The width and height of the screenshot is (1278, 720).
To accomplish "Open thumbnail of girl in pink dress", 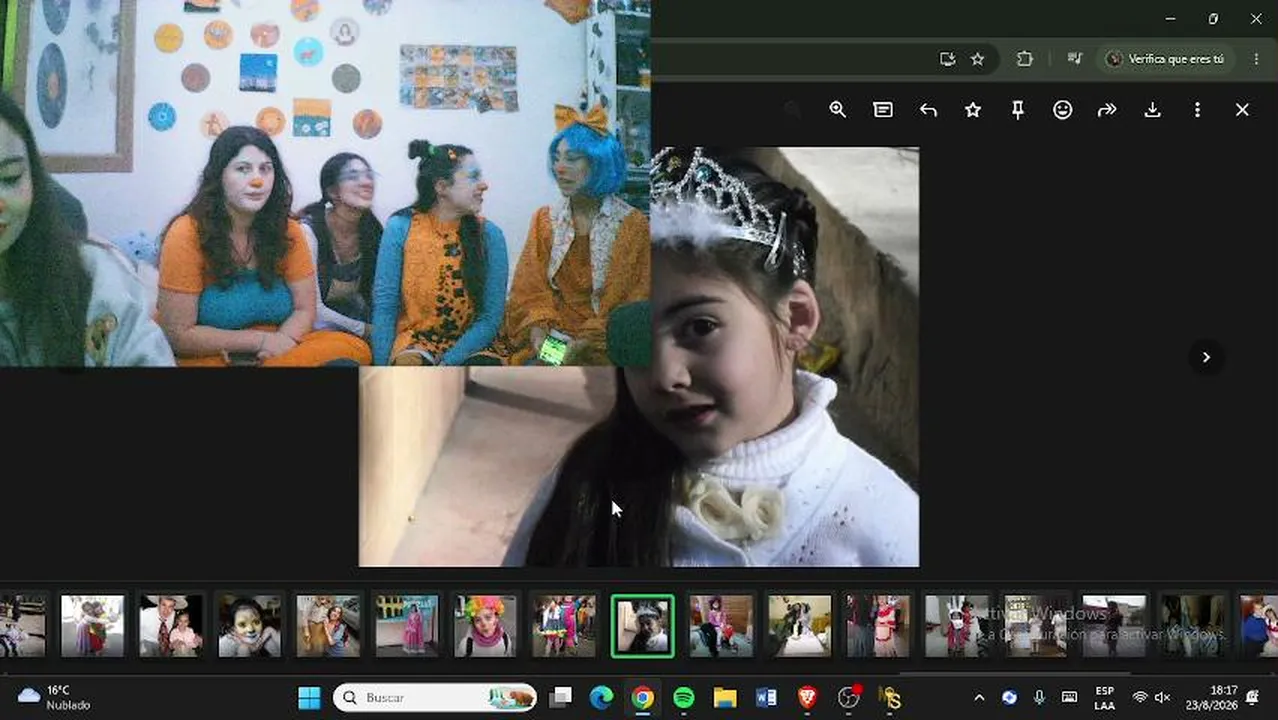I will (x=407, y=626).
